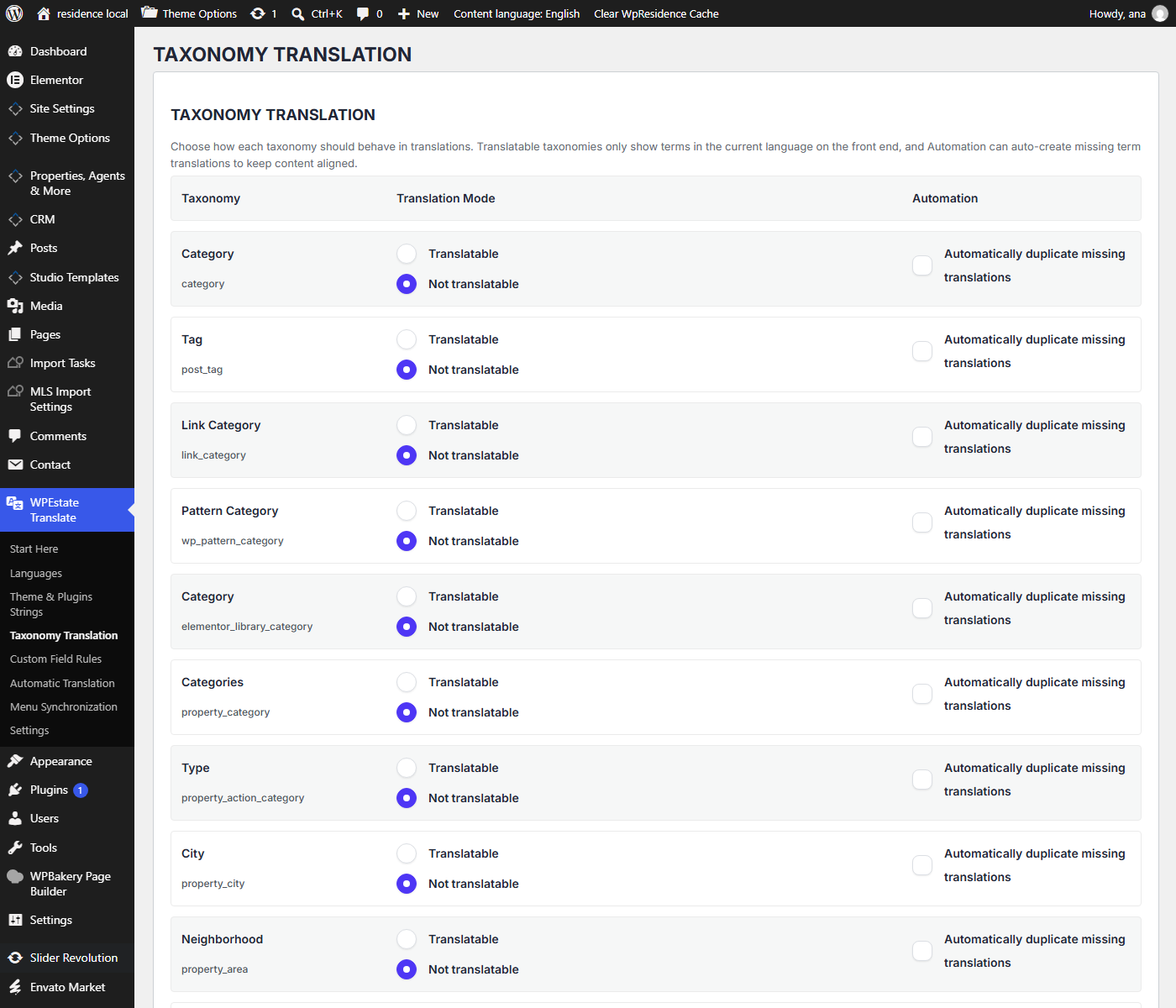This screenshot has height=1008, width=1176.
Task: Open Import Tasks cloud icon
Action: click(15, 363)
